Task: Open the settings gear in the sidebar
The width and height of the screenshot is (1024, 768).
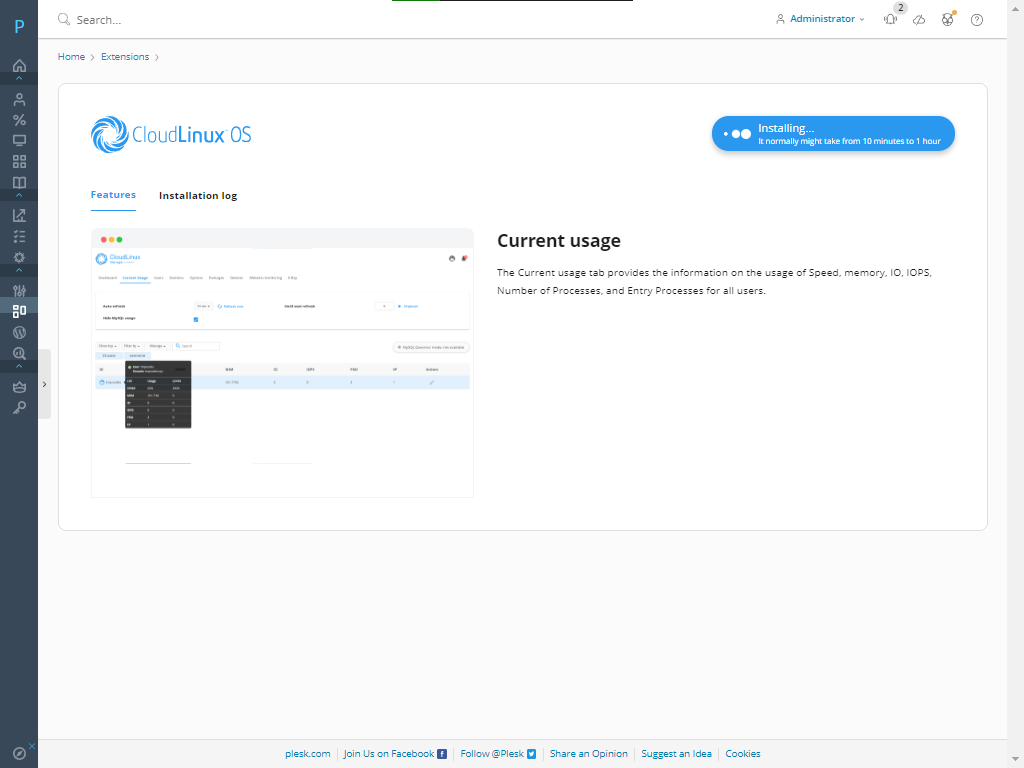Action: point(19,257)
